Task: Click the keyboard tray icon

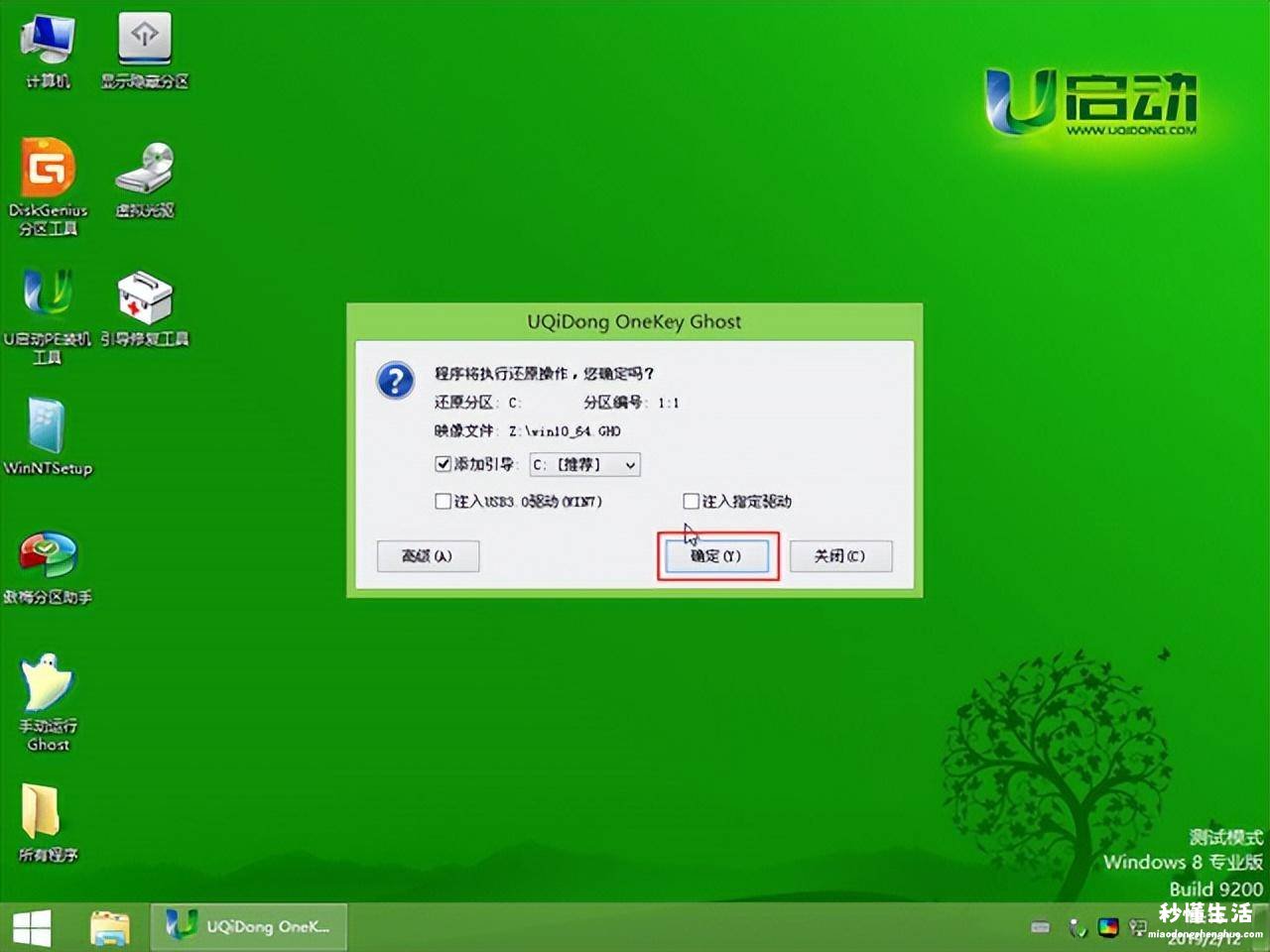Action: [x=1040, y=927]
